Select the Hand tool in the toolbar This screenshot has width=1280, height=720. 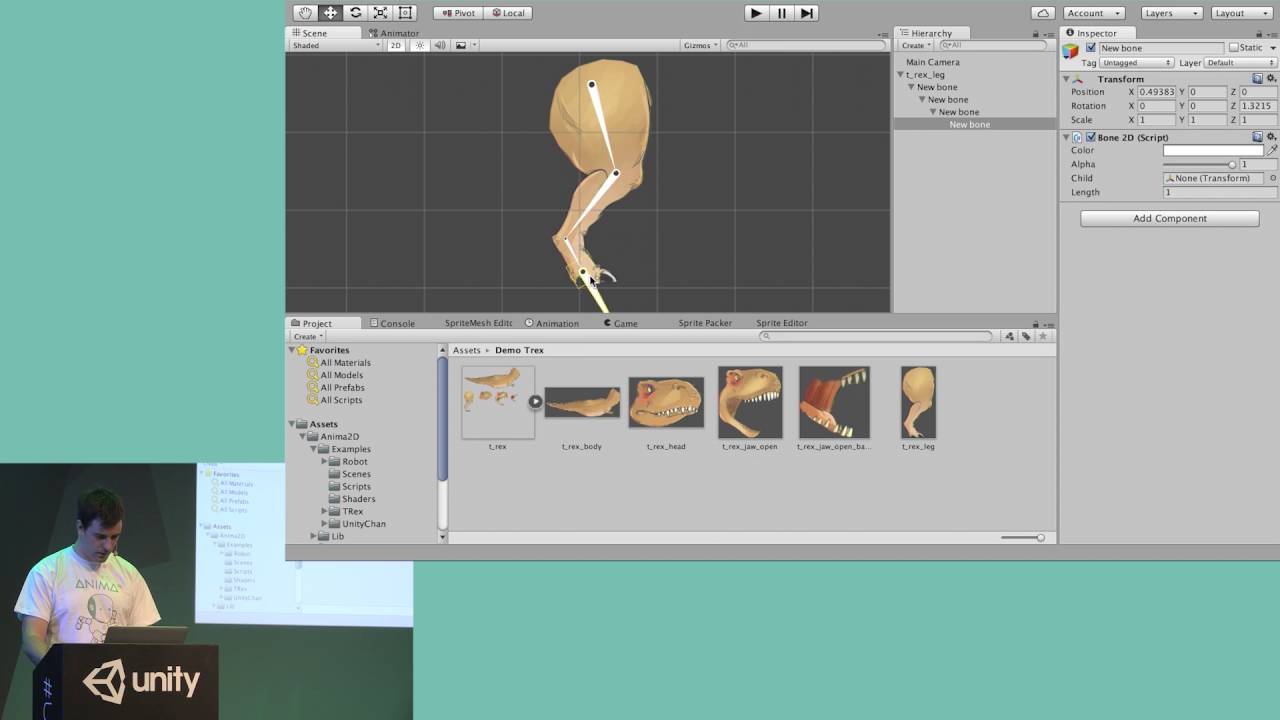tap(305, 13)
